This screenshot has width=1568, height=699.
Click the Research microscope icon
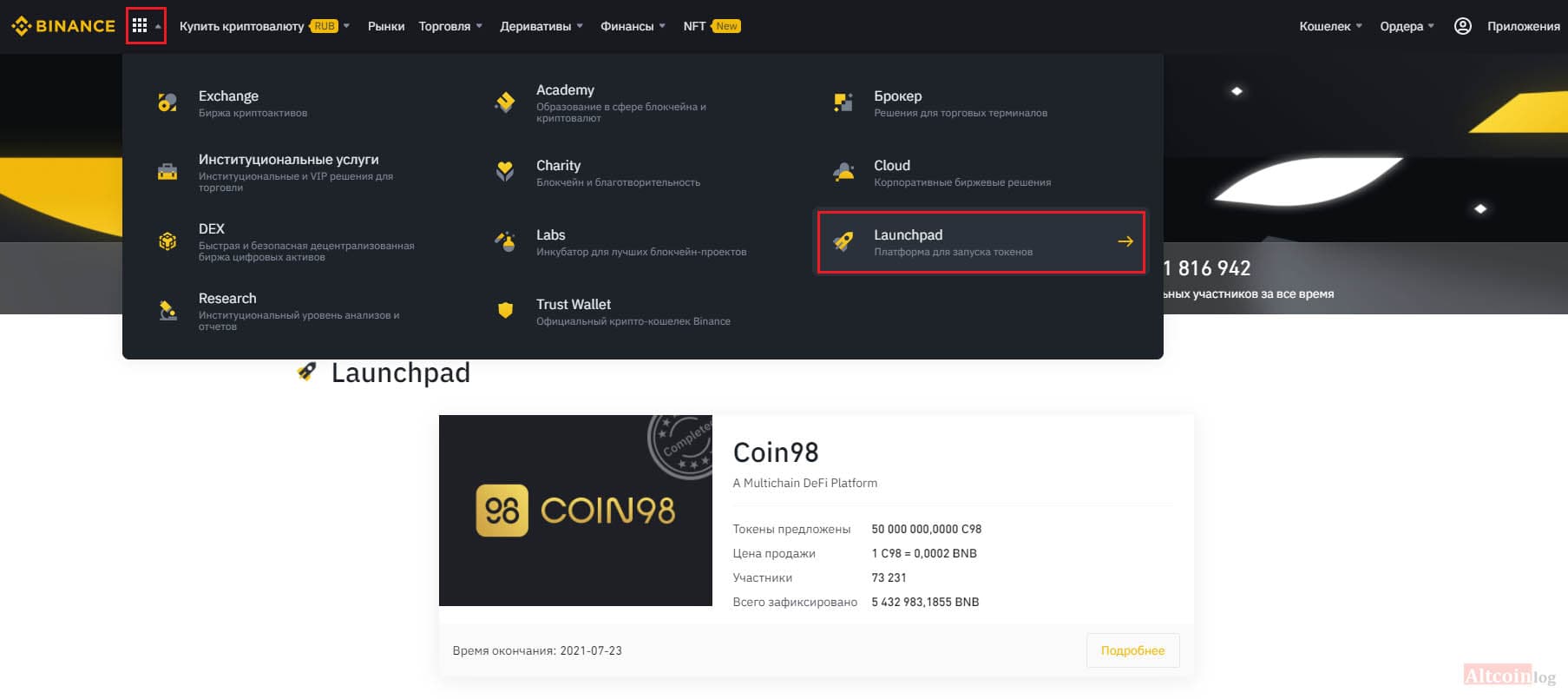(x=167, y=310)
